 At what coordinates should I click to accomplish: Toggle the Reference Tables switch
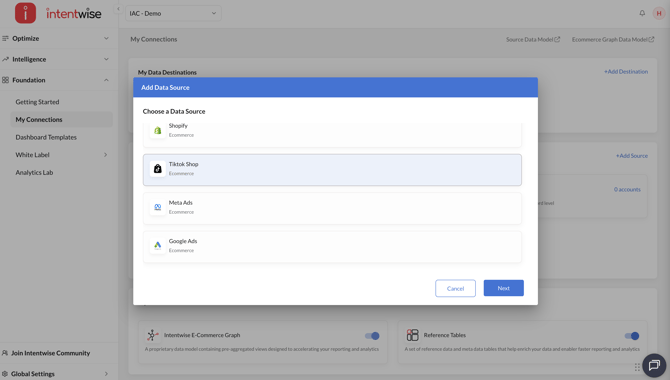tap(632, 336)
